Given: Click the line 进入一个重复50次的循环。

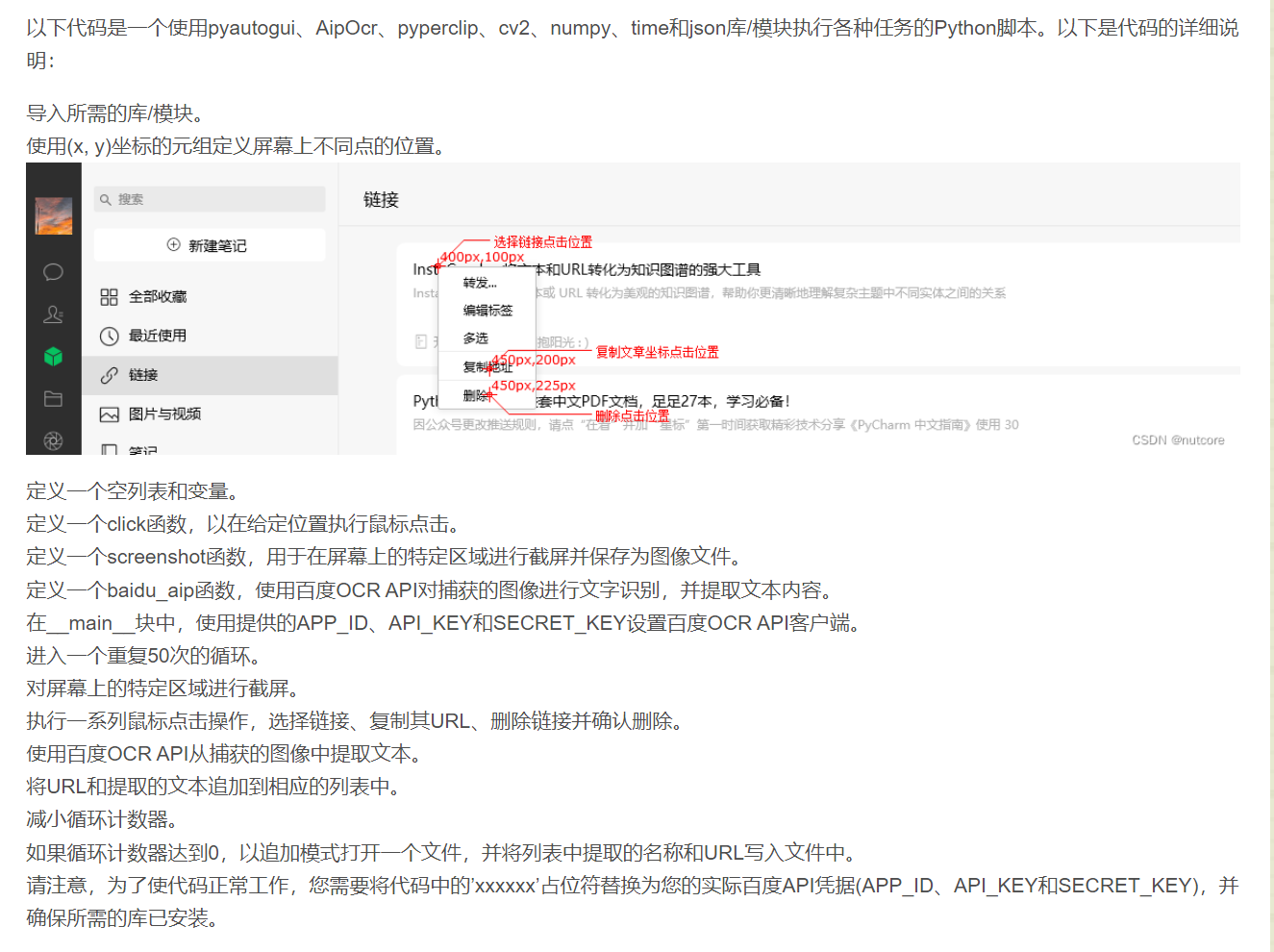Looking at the screenshot, I should (x=146, y=656).
